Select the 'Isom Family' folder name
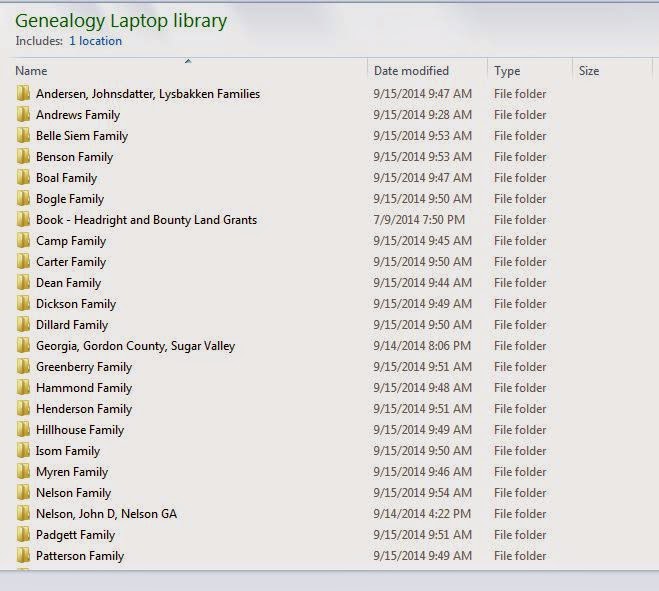Screen dimensions: 659x591 68,451
